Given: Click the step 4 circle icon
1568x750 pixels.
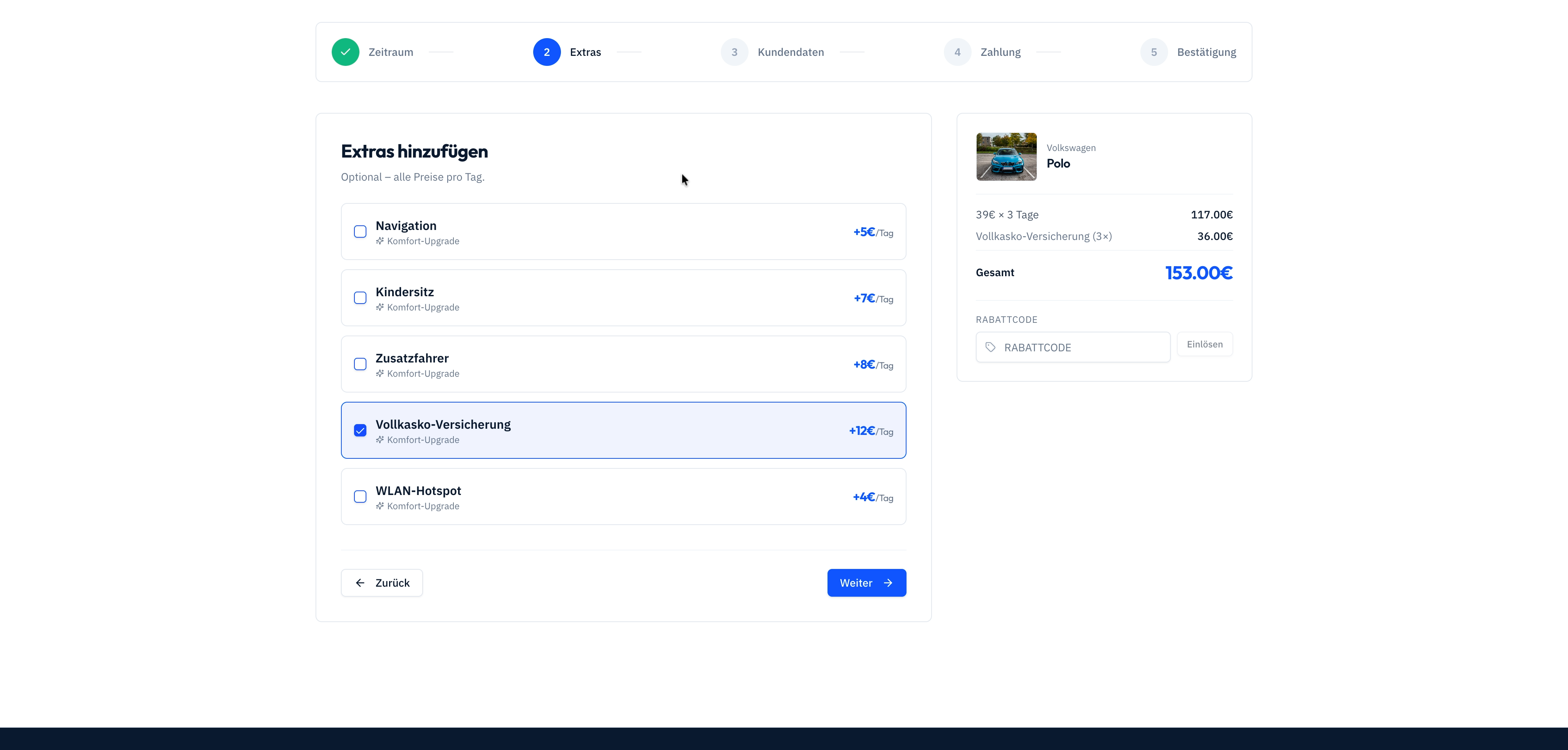Looking at the screenshot, I should tap(957, 52).
